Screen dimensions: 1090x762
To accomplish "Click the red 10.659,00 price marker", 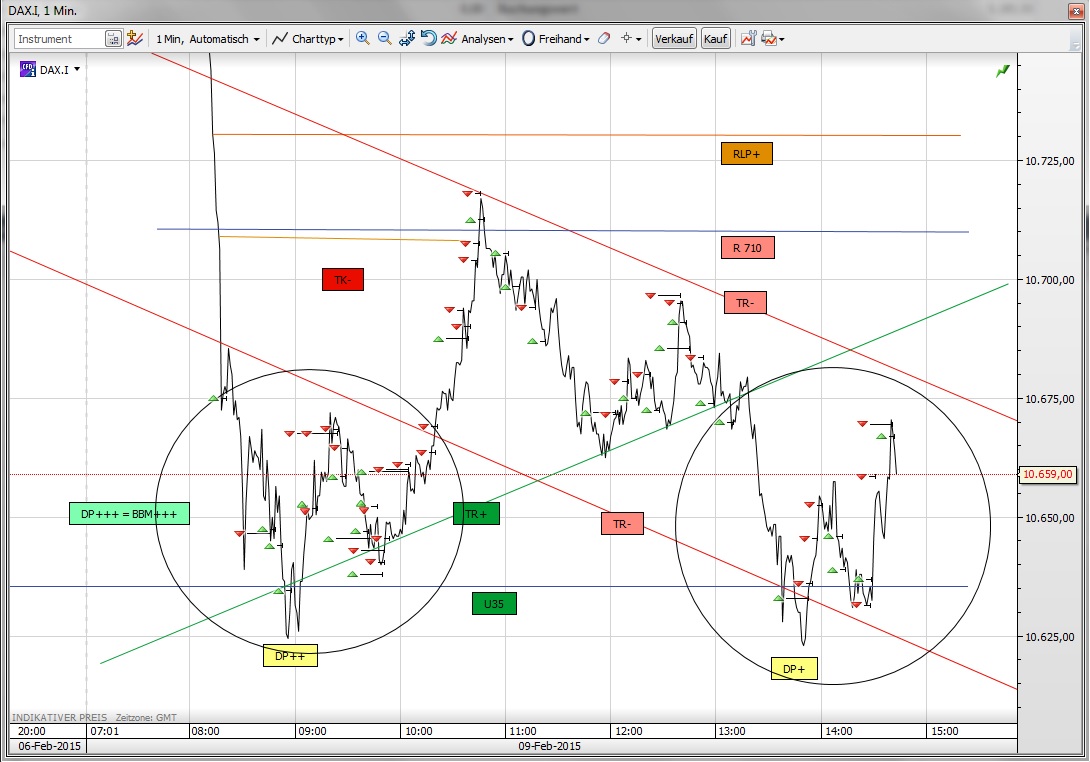I will pyautogui.click(x=1048, y=475).
